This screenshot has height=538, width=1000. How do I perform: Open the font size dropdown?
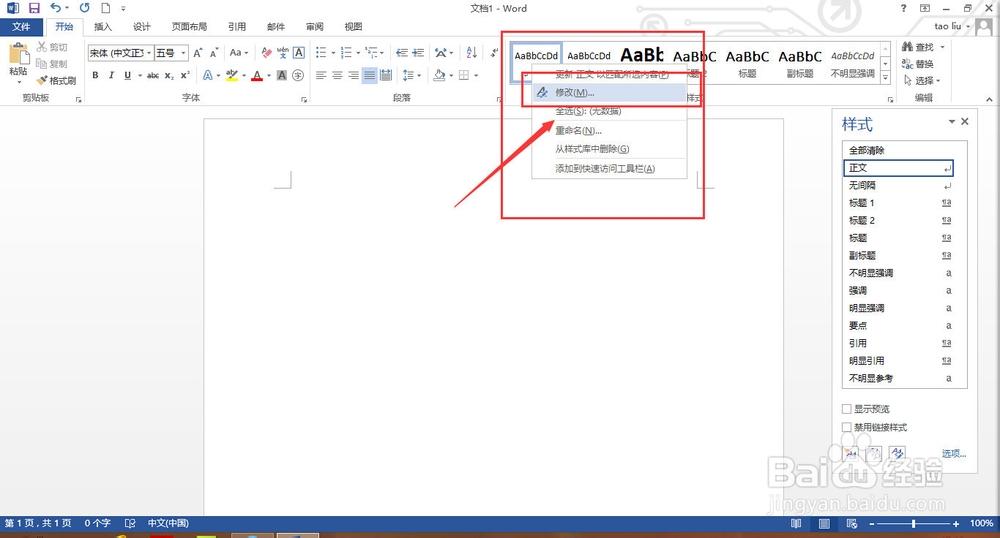pyautogui.click(x=184, y=53)
